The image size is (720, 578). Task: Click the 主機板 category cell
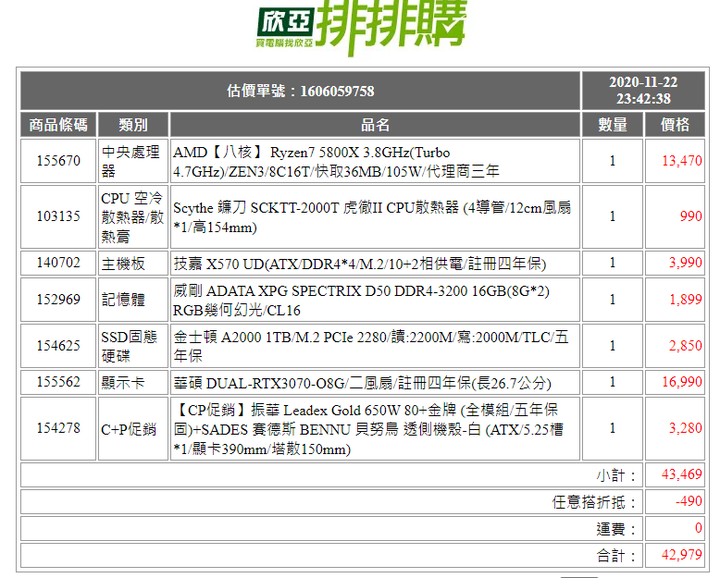(133, 264)
